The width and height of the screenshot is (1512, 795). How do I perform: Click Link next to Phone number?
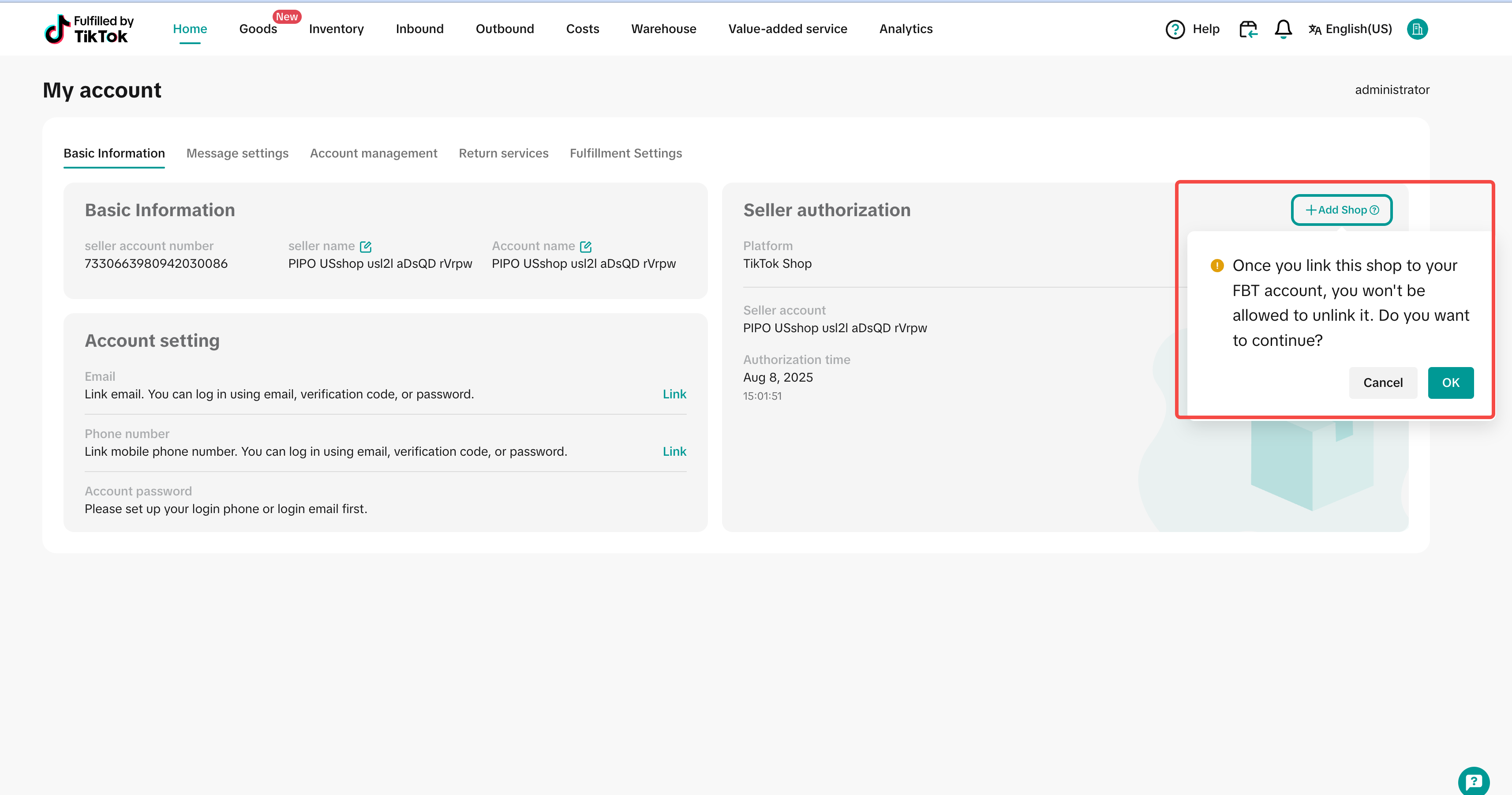(x=674, y=451)
